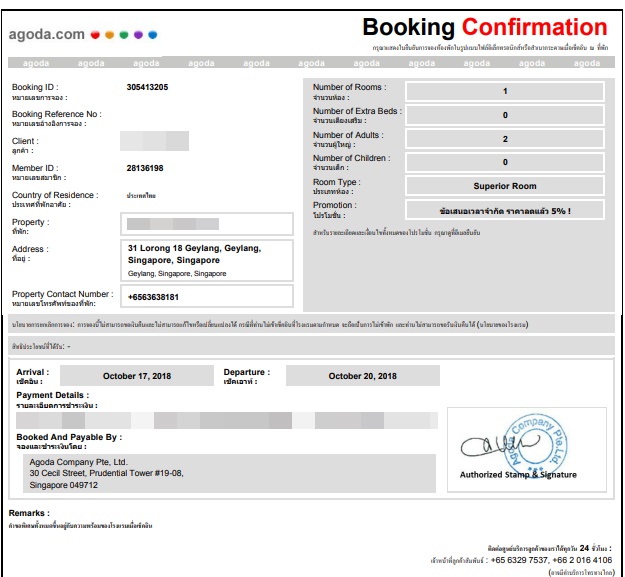
Task: Click the Promotion label
Action: point(335,205)
